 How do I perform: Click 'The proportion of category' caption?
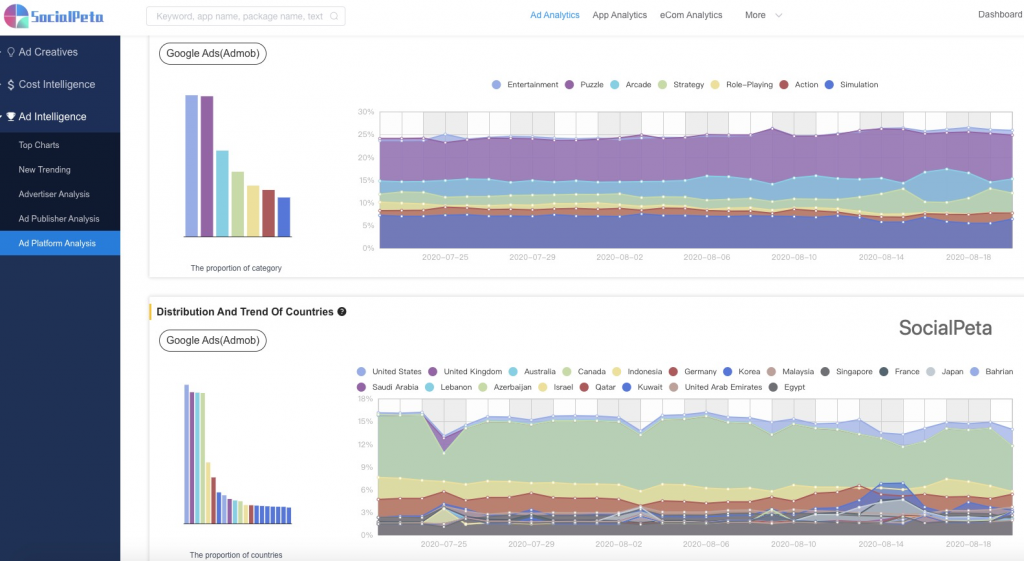click(x=236, y=268)
